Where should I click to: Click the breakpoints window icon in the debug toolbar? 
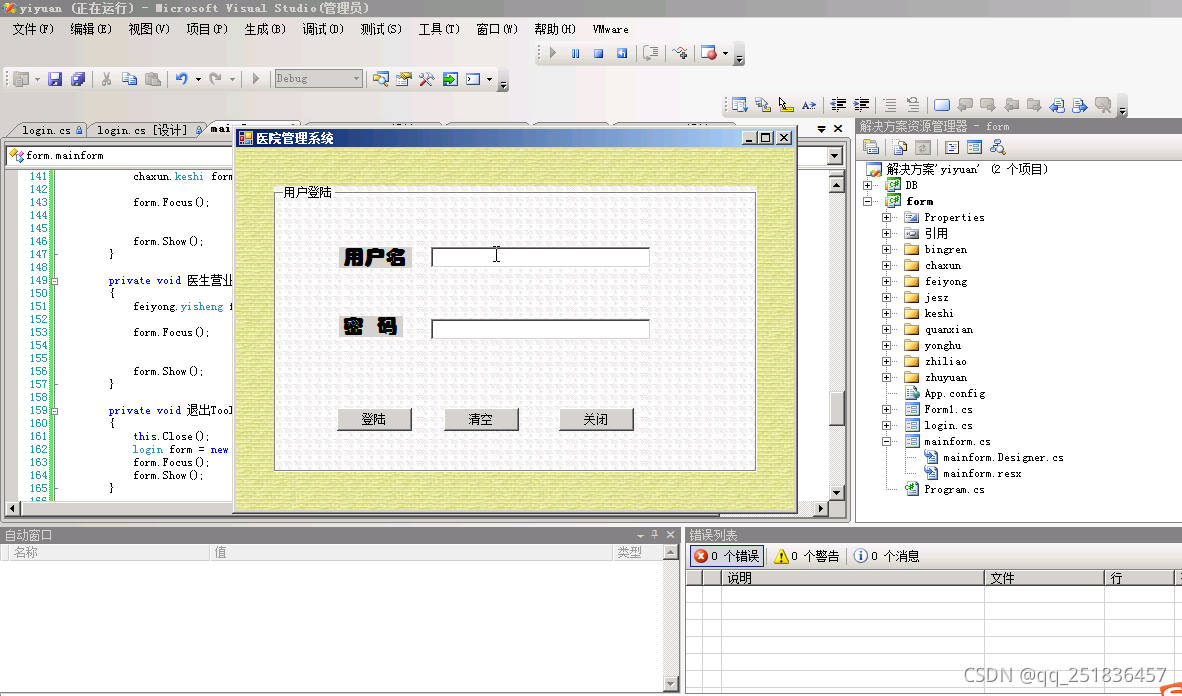(708, 54)
